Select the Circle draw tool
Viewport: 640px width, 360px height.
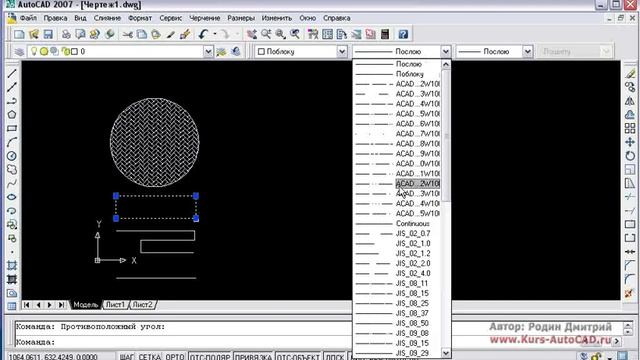12,156
